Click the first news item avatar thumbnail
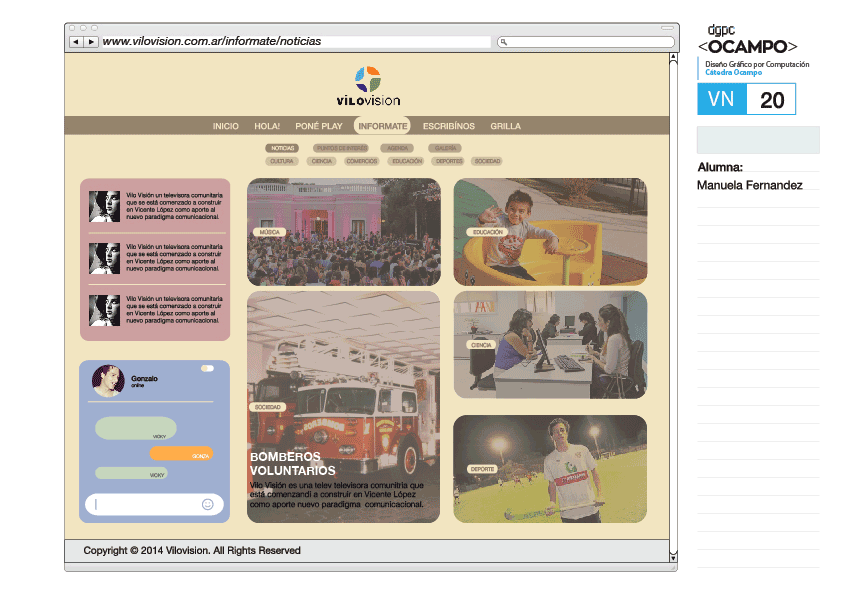 [104, 206]
